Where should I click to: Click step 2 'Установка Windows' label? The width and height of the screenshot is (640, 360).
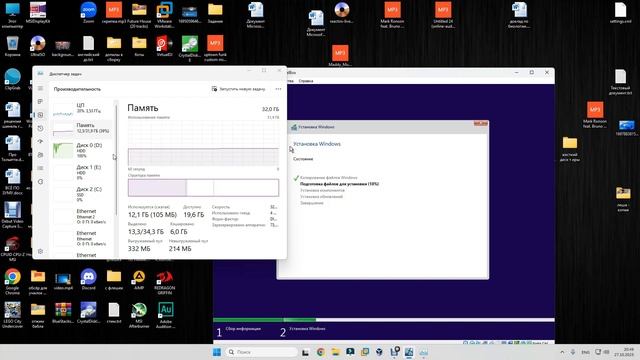pos(307,329)
